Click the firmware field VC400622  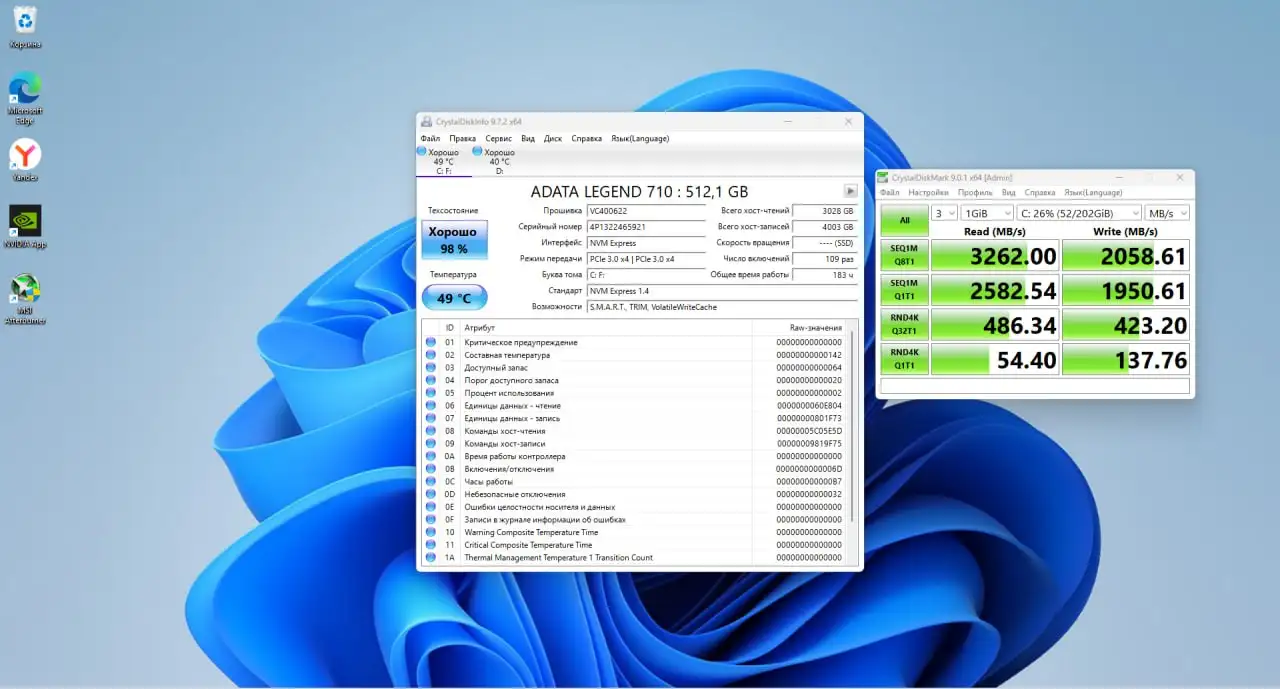(x=646, y=211)
